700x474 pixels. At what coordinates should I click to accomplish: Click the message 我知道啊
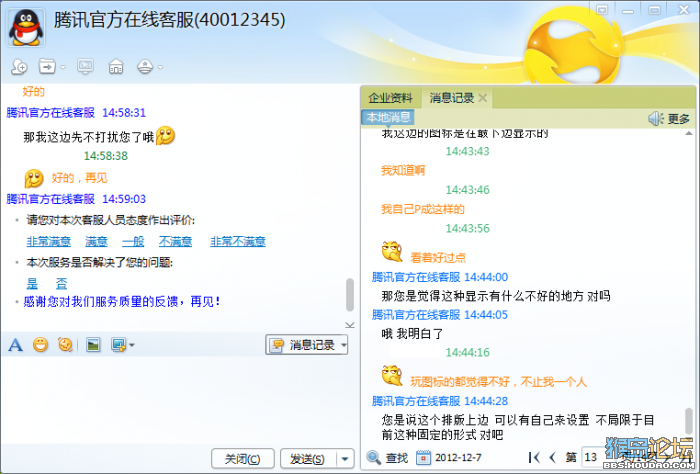point(403,170)
